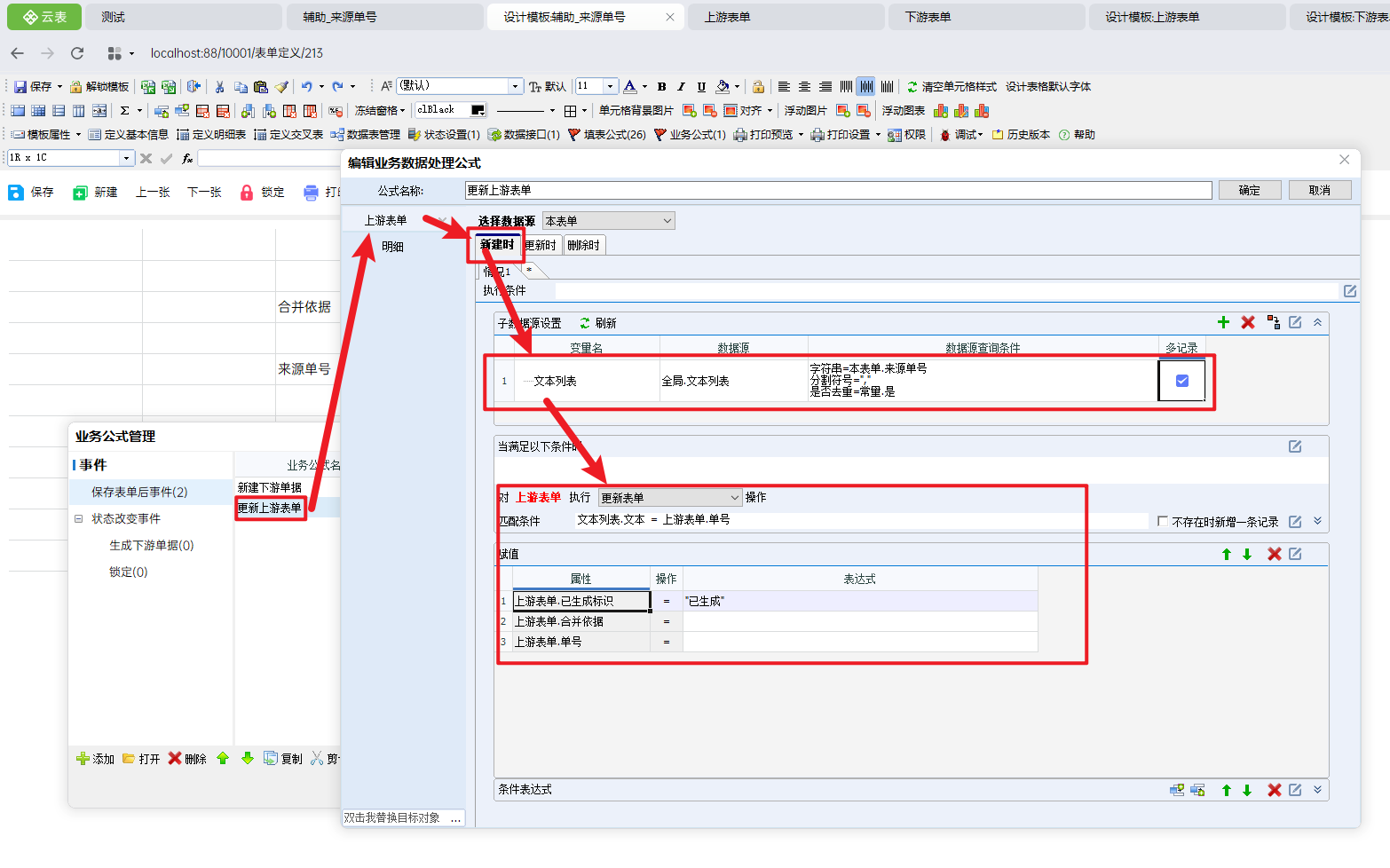Open the clBlack color swatch picker
This screenshot has width=1390, height=868.
tap(478, 110)
